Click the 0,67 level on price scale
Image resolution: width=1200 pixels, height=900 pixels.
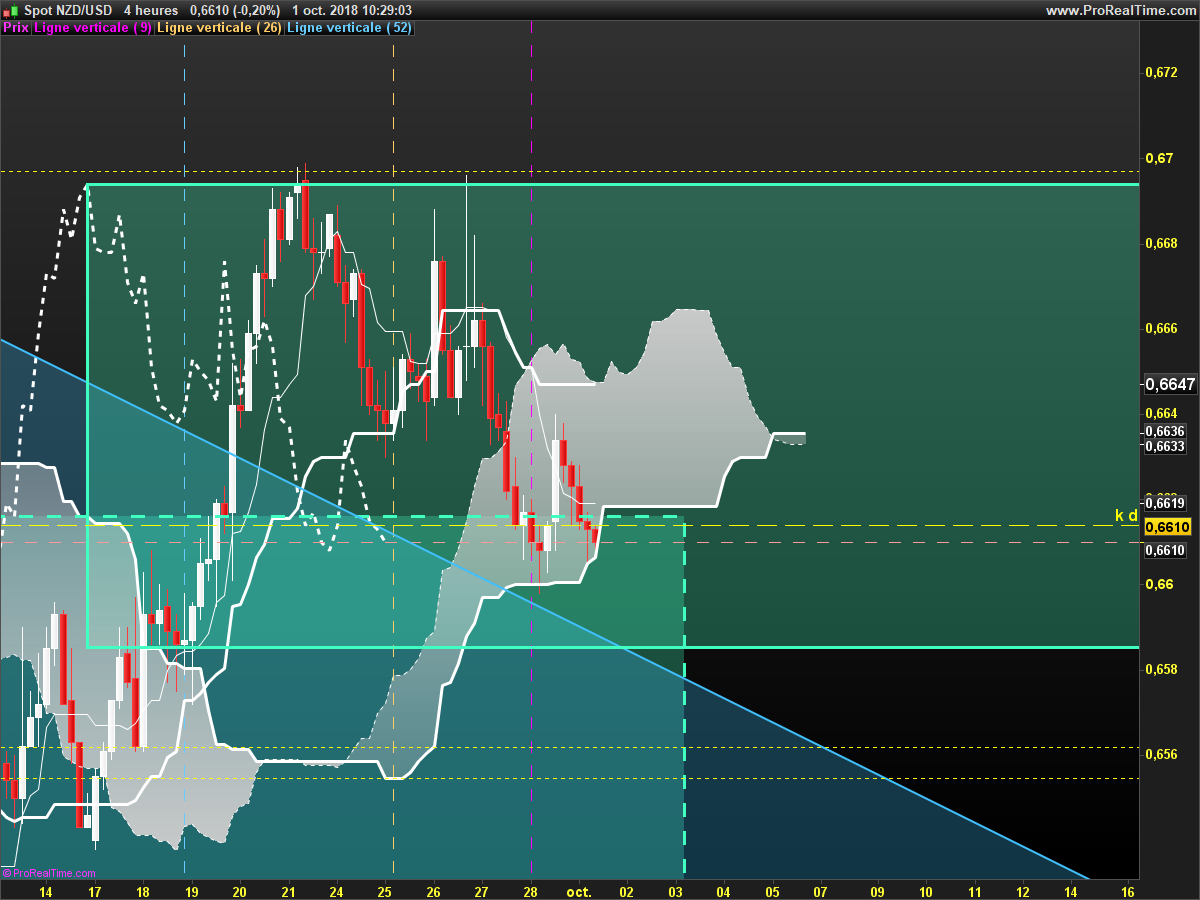(1159, 158)
